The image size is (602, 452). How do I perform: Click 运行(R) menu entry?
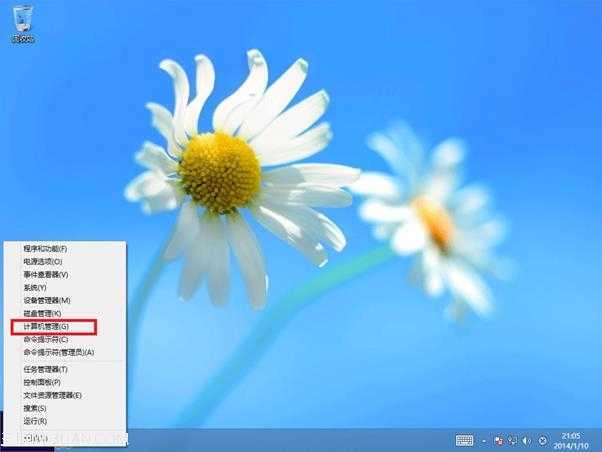coord(35,421)
